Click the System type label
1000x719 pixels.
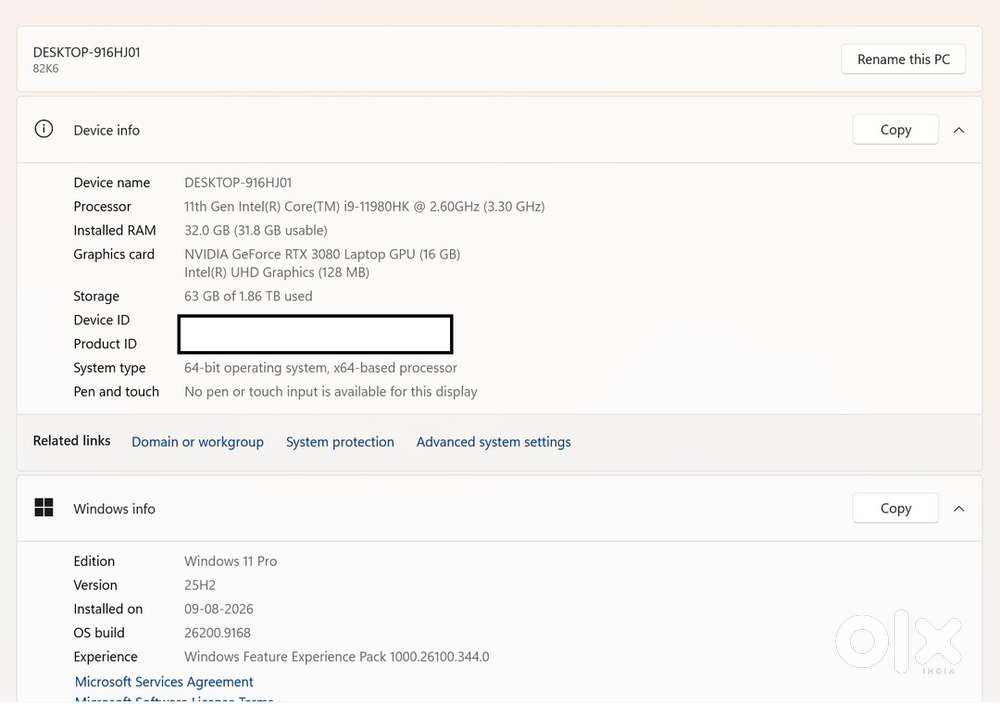(x=110, y=368)
